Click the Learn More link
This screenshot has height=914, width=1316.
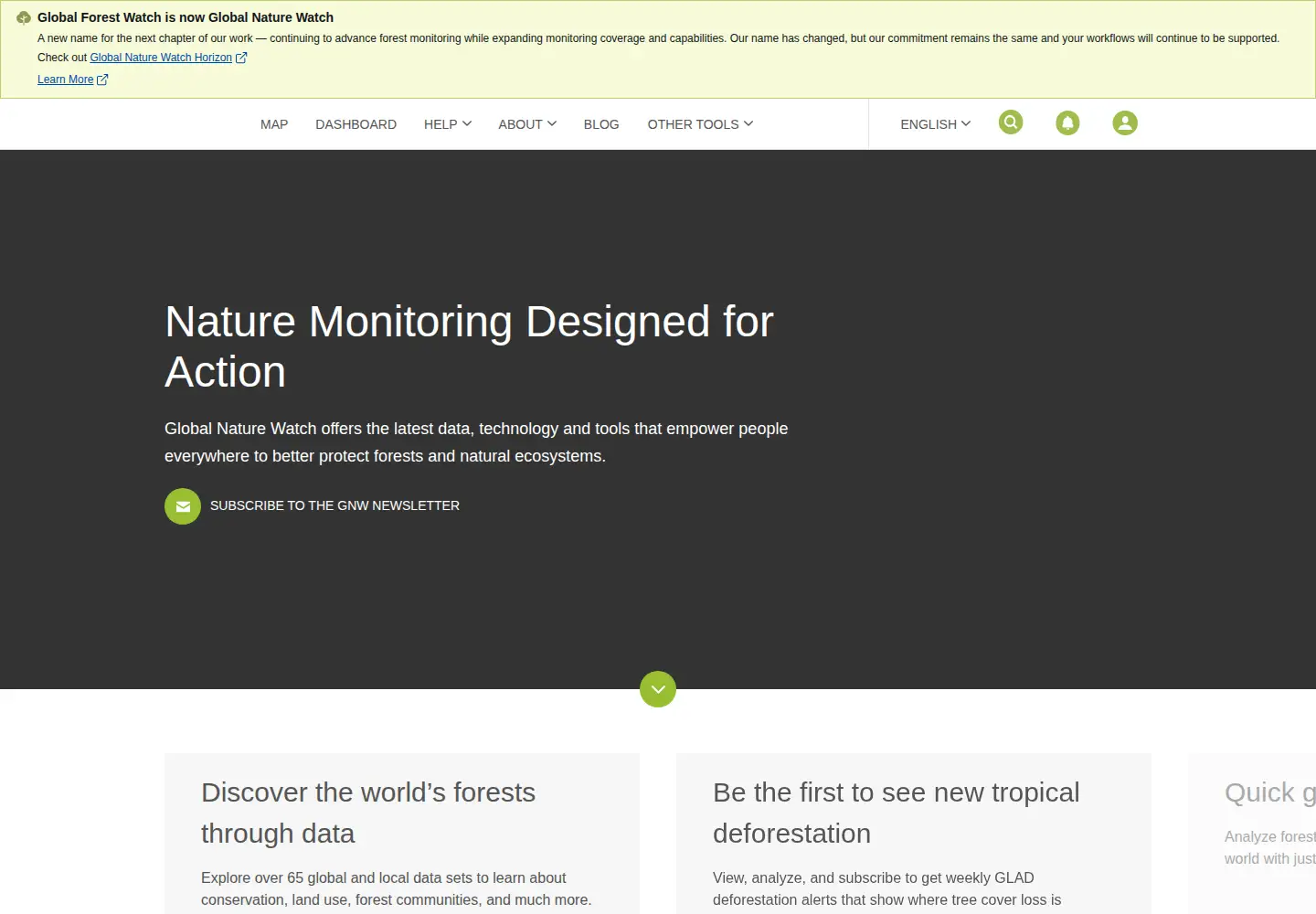66,80
